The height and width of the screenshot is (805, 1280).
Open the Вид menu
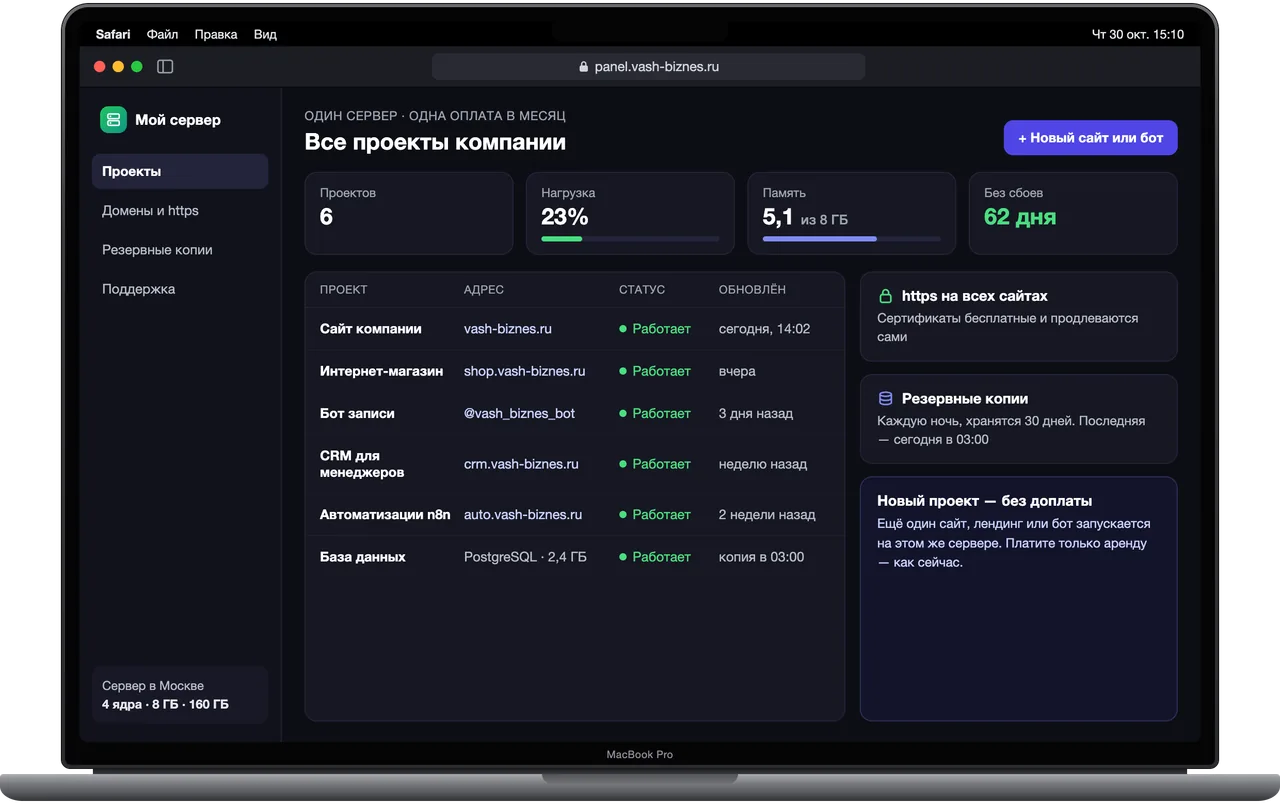pos(265,34)
